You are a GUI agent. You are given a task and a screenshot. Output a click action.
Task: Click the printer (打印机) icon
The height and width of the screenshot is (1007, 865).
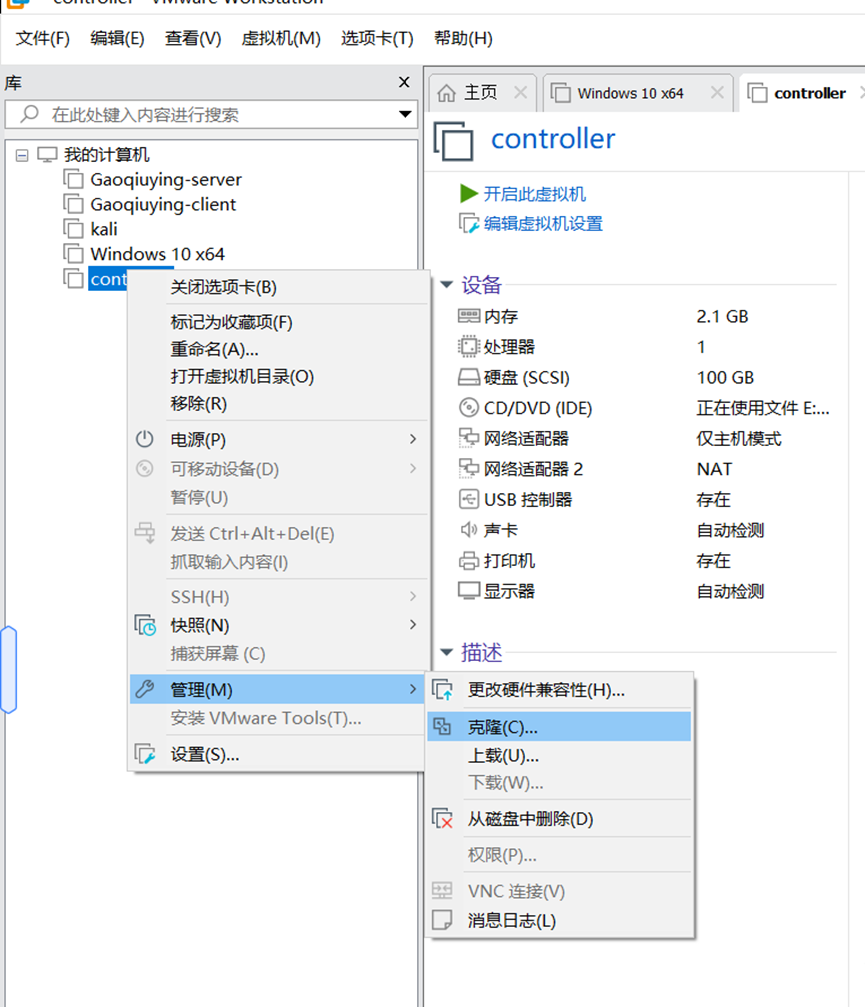469,561
